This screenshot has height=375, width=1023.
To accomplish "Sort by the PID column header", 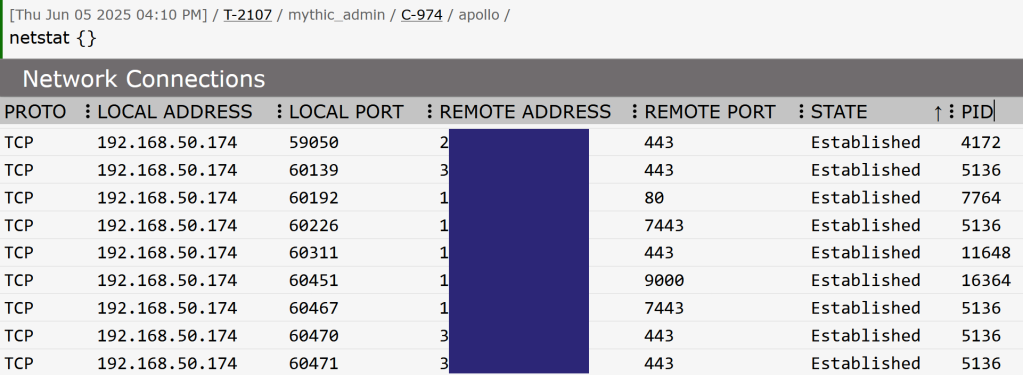I will tap(977, 112).
